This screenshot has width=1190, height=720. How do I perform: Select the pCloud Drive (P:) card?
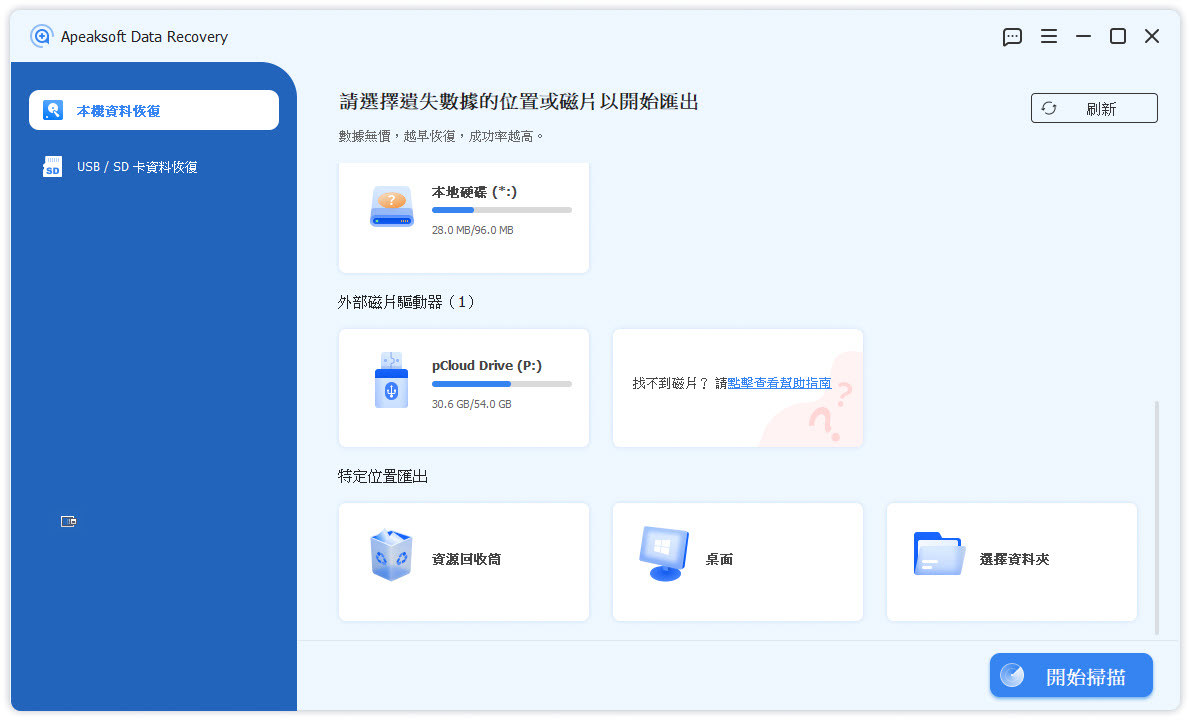tap(464, 388)
